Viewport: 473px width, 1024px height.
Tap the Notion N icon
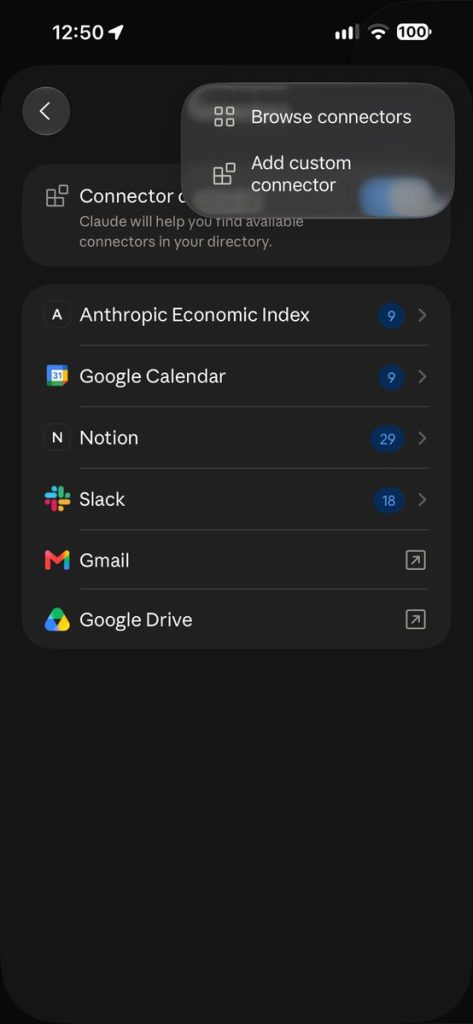tap(57, 438)
